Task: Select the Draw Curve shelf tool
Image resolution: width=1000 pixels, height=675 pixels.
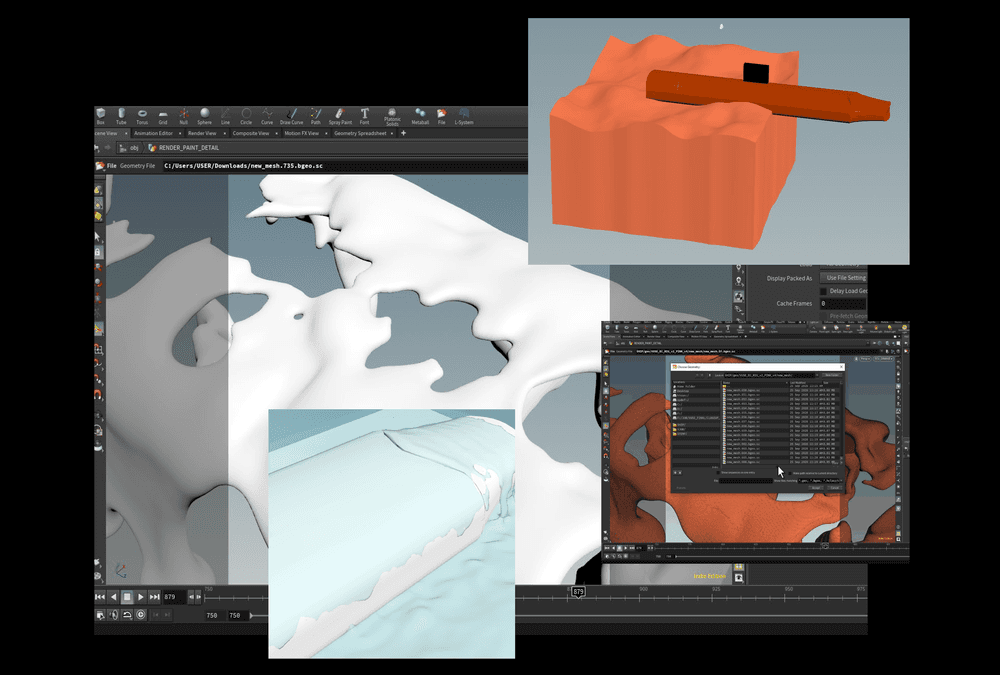Action: [x=289, y=119]
